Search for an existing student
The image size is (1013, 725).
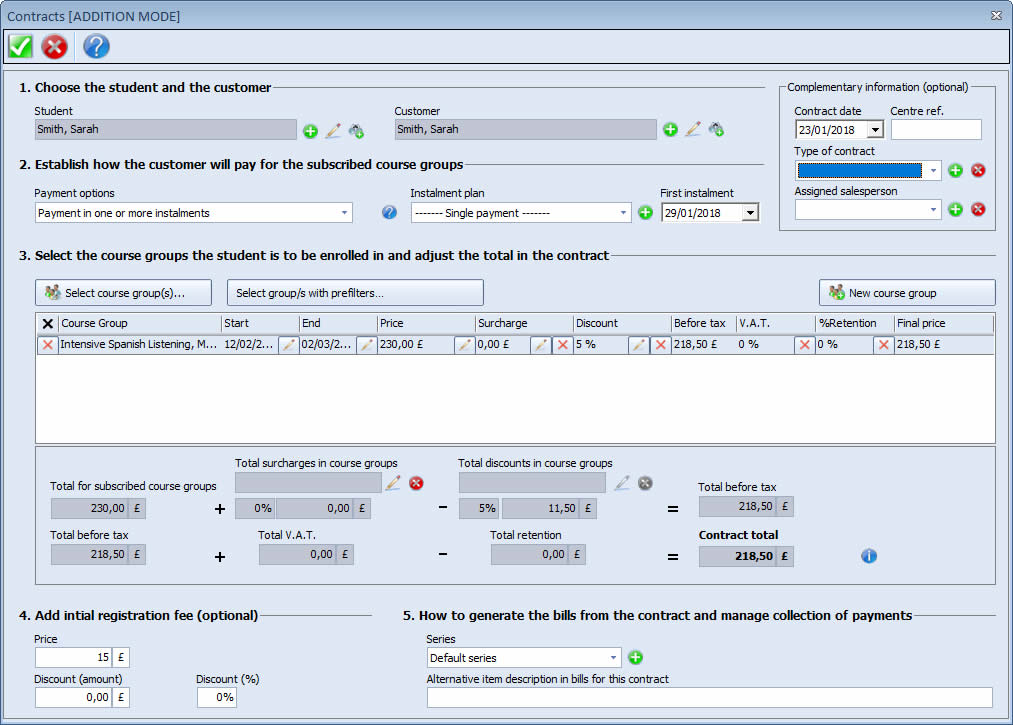356,131
